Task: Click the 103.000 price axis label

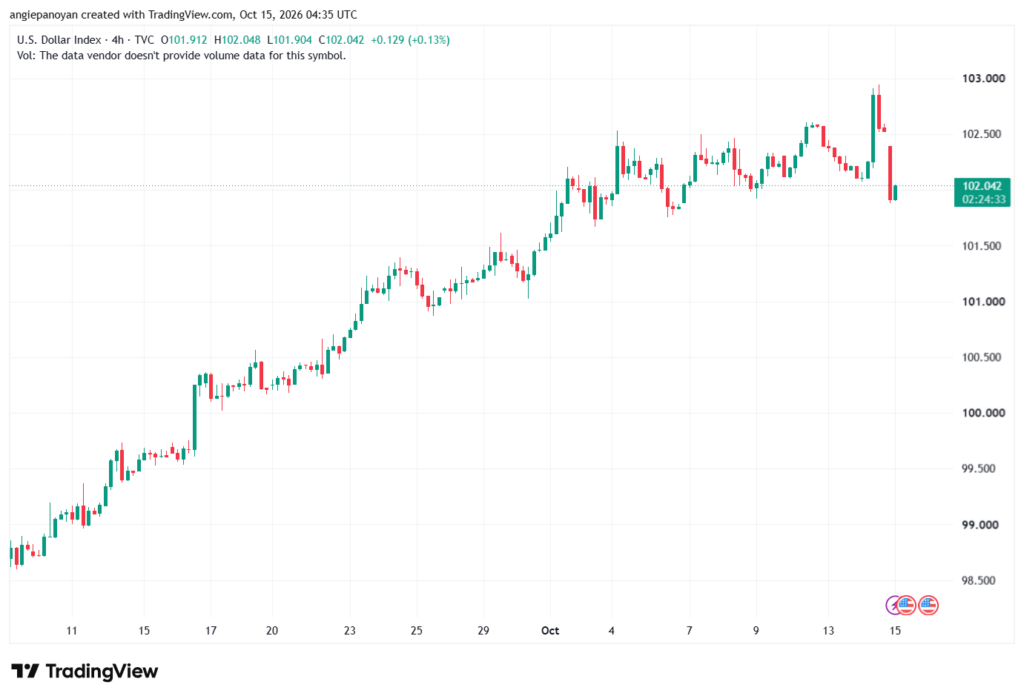Action: tap(983, 78)
